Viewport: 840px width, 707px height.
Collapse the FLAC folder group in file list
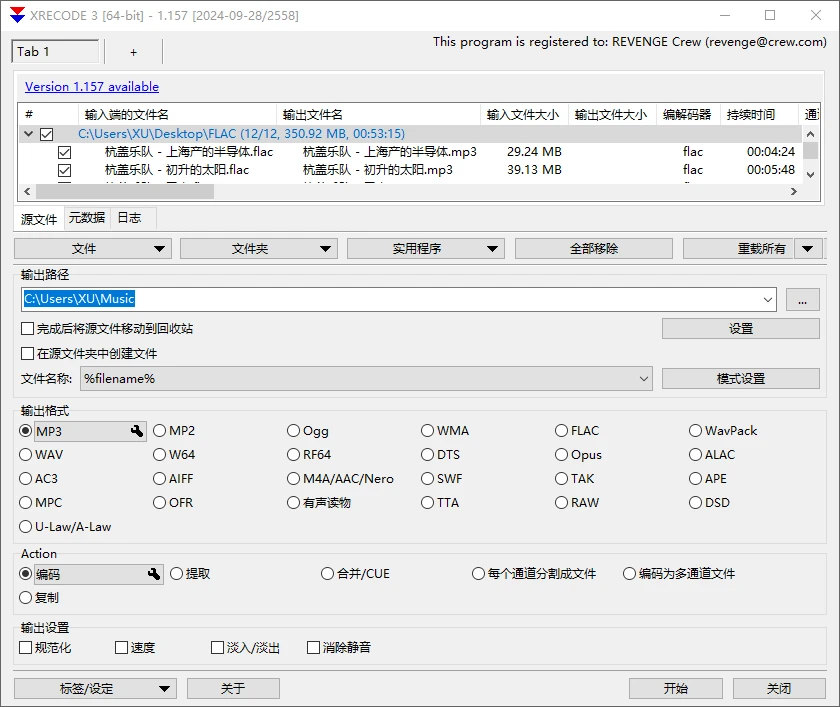pyautogui.click(x=28, y=133)
